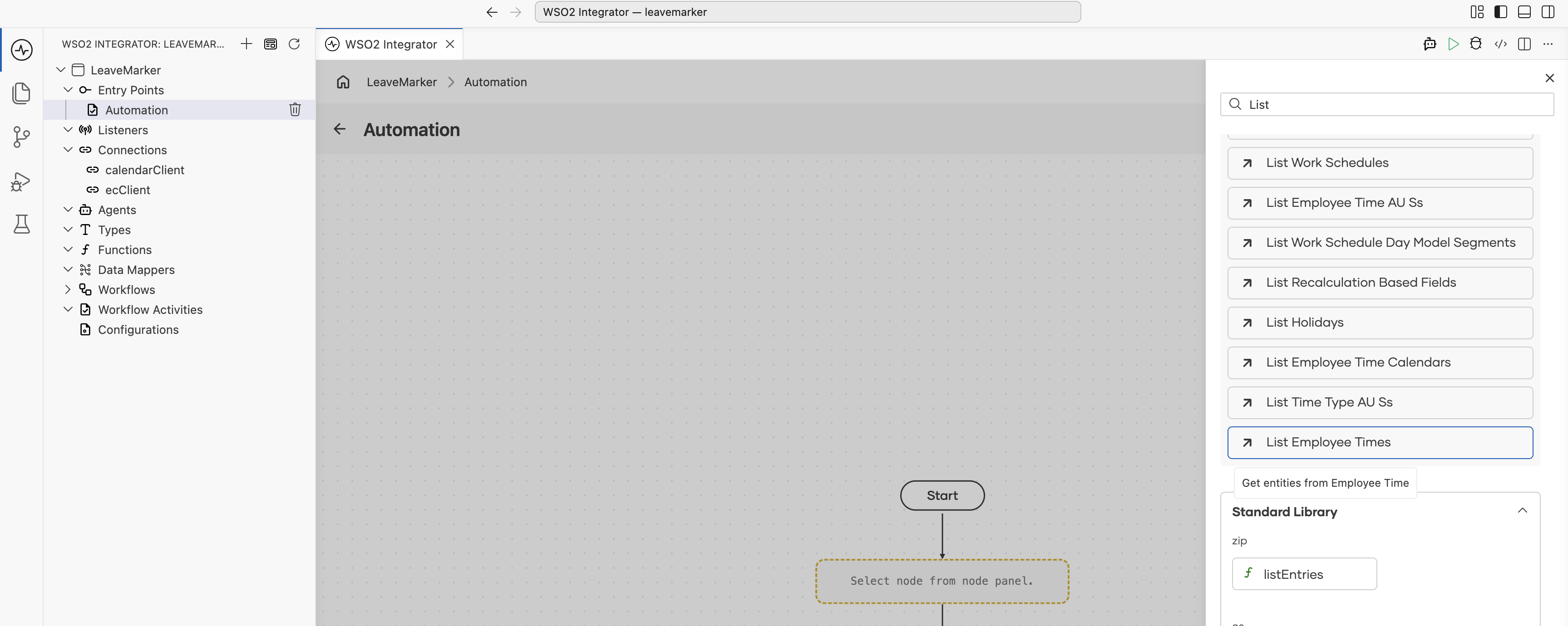Split the editor with split icon
This screenshot has width=1568, height=626.
tap(1525, 44)
